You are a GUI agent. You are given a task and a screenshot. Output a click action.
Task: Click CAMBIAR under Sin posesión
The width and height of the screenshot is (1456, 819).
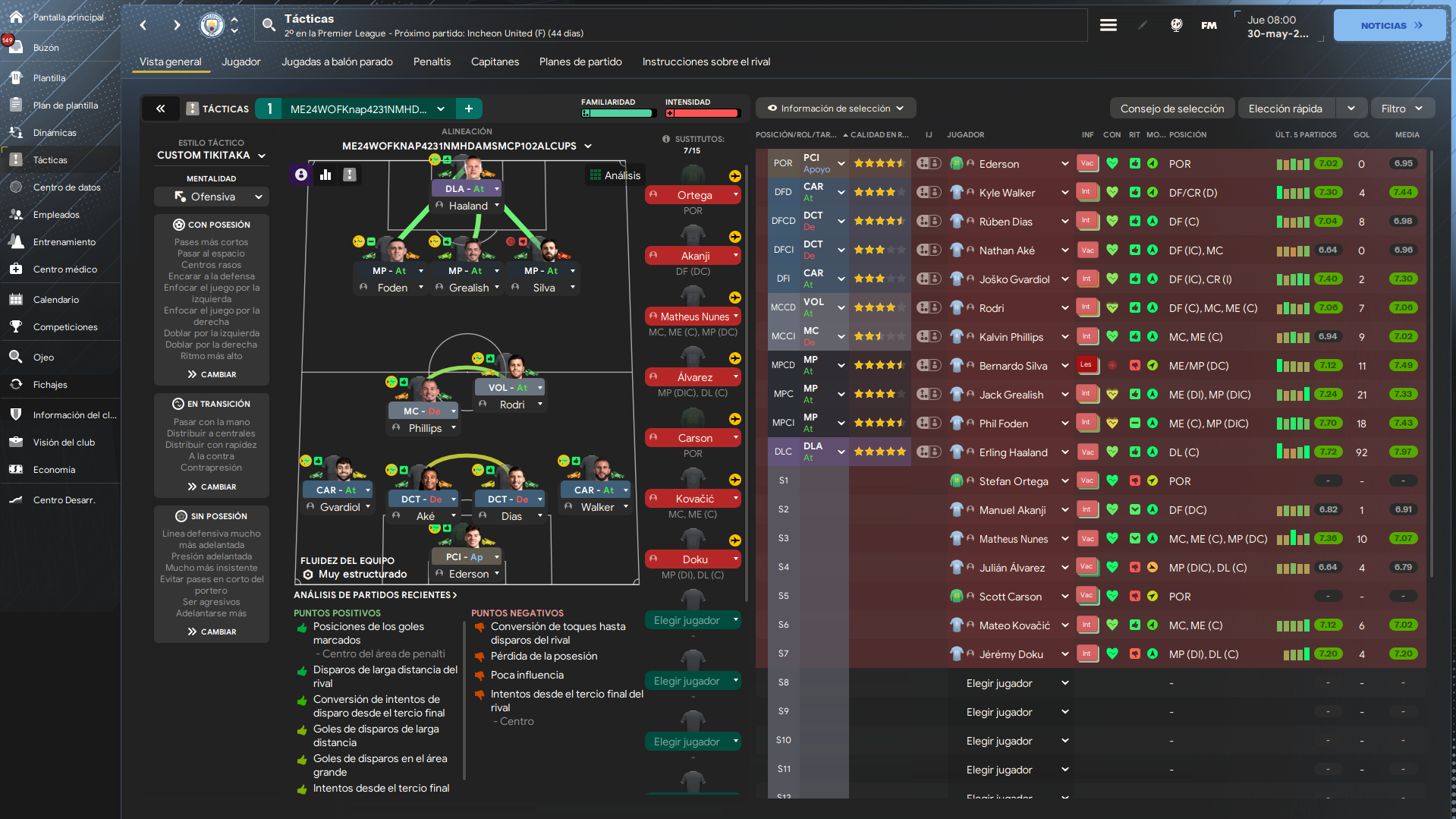click(x=212, y=632)
